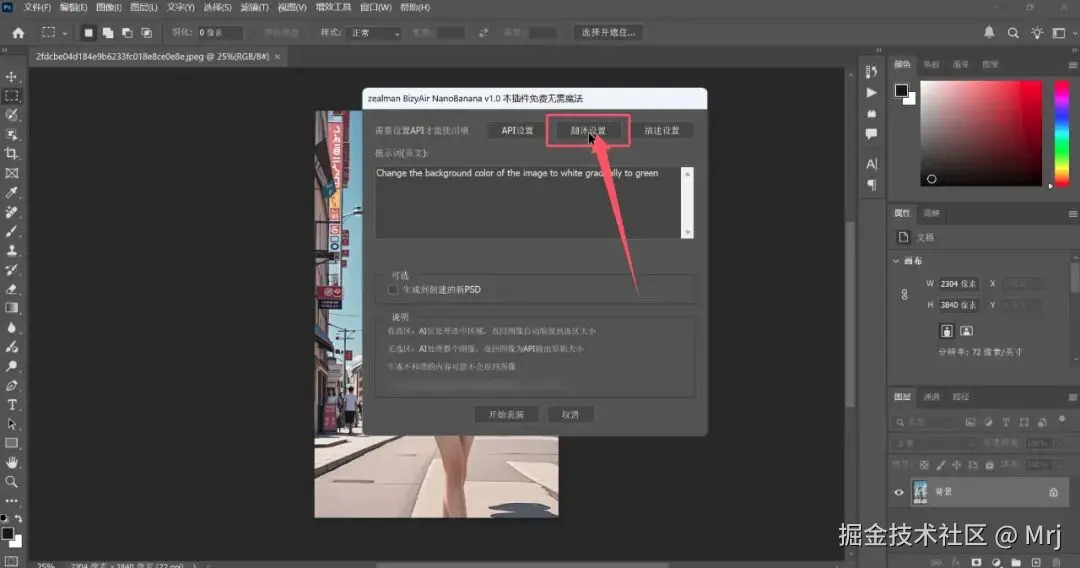
Task: Choose Intersect with selection mode button
Action: pyautogui.click(x=147, y=32)
